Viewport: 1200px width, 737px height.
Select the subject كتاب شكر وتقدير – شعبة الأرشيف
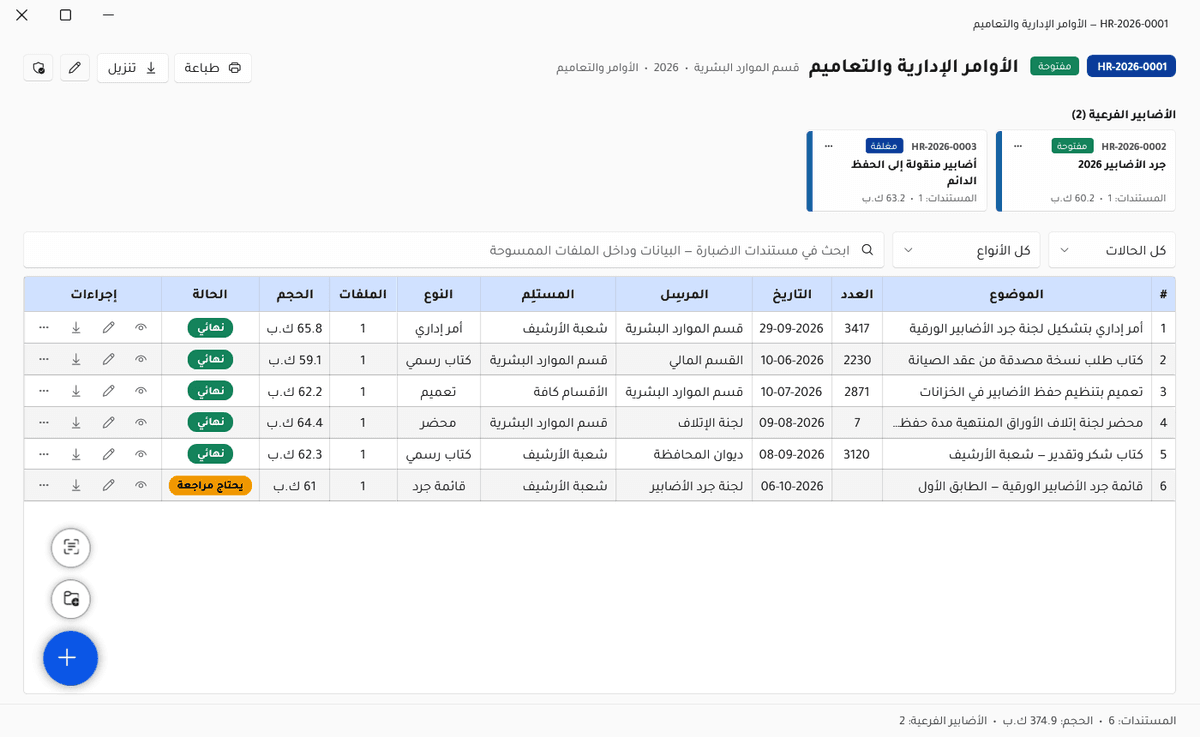pos(1045,454)
